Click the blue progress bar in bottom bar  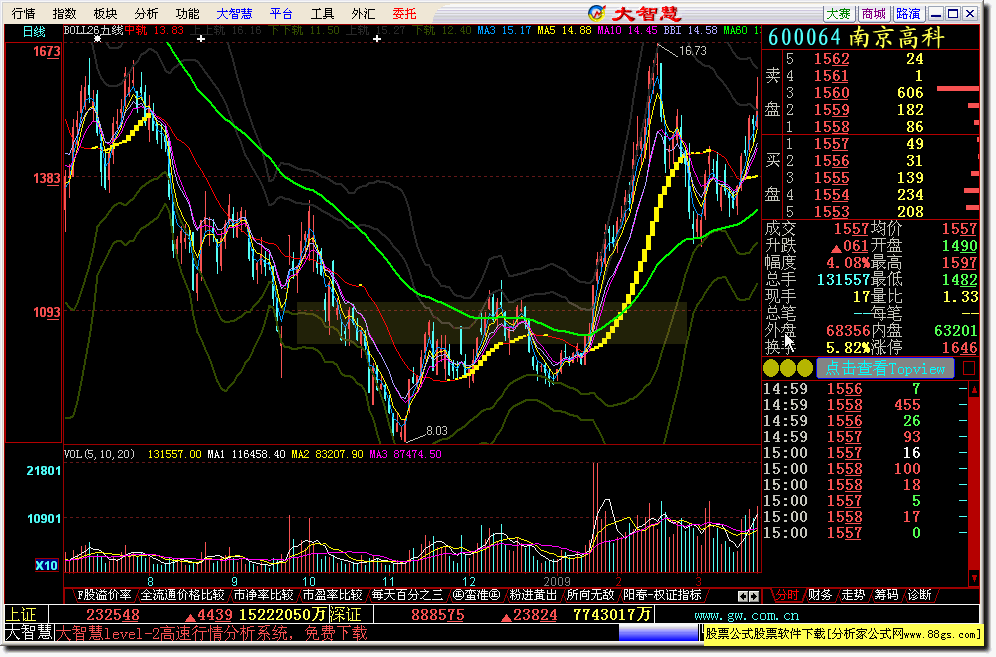pos(658,633)
